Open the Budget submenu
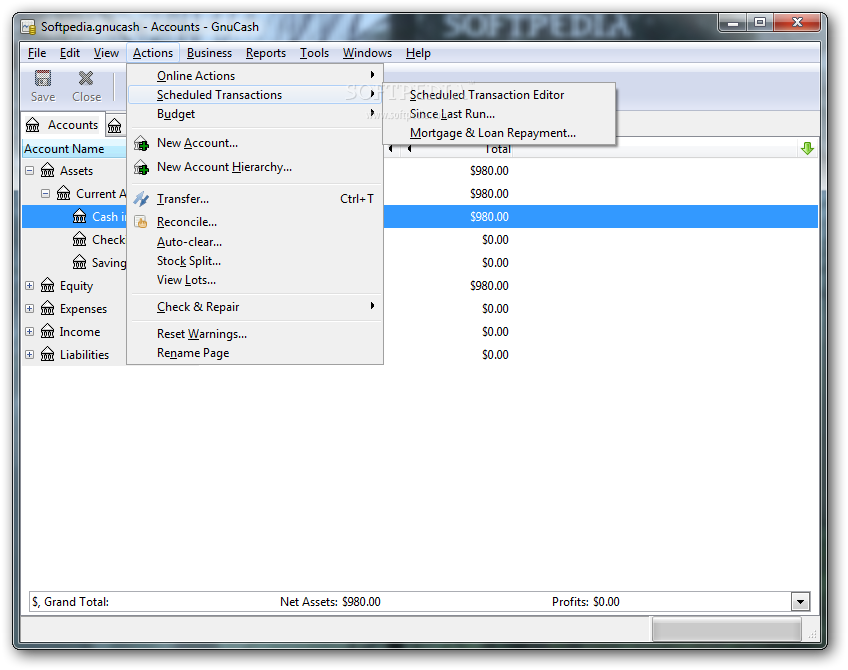This screenshot has height=670, width=848. click(255, 114)
